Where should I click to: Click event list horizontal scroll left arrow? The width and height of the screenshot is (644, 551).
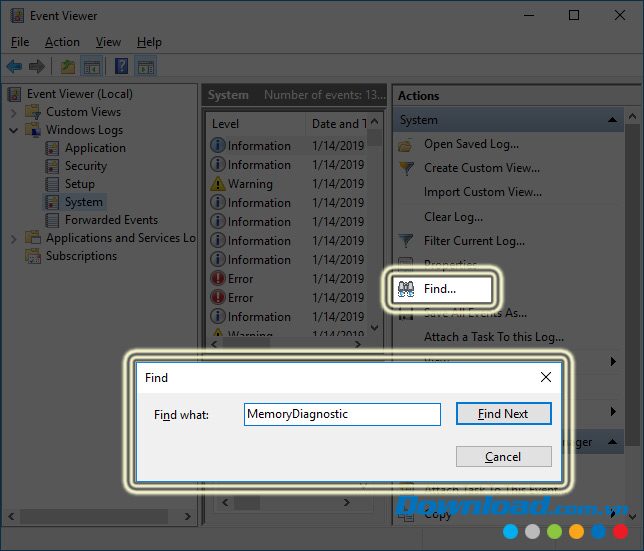point(214,344)
